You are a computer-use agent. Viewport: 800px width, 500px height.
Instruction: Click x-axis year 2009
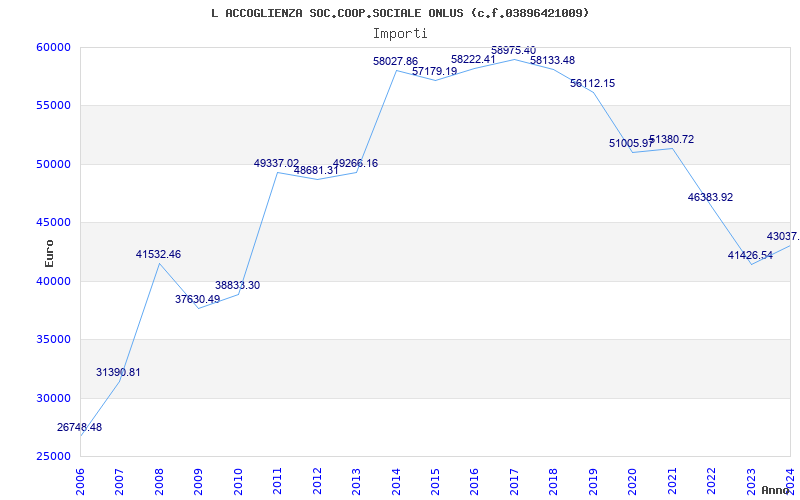pyautogui.click(x=198, y=482)
